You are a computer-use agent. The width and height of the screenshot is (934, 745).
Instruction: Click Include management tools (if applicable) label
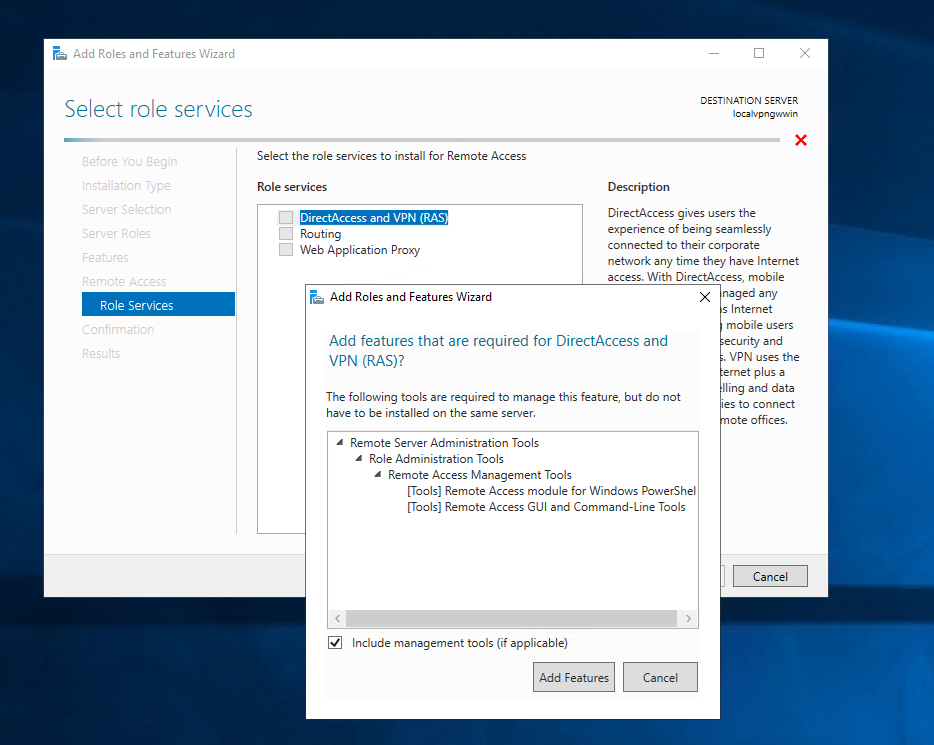[459, 643]
